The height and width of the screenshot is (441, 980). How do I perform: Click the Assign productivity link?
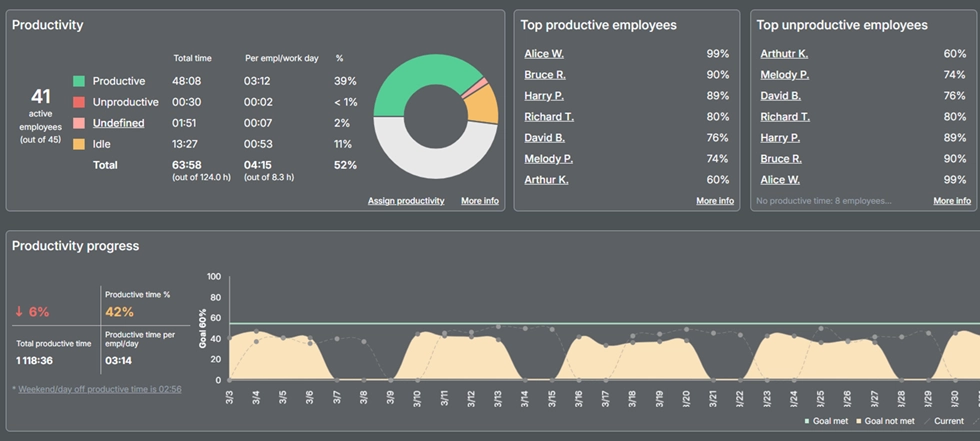click(406, 201)
